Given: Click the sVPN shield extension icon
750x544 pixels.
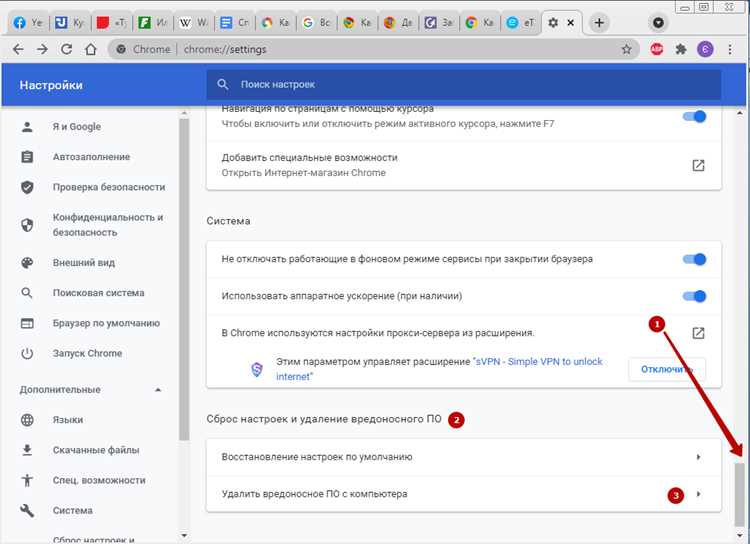Looking at the screenshot, I should click(257, 369).
